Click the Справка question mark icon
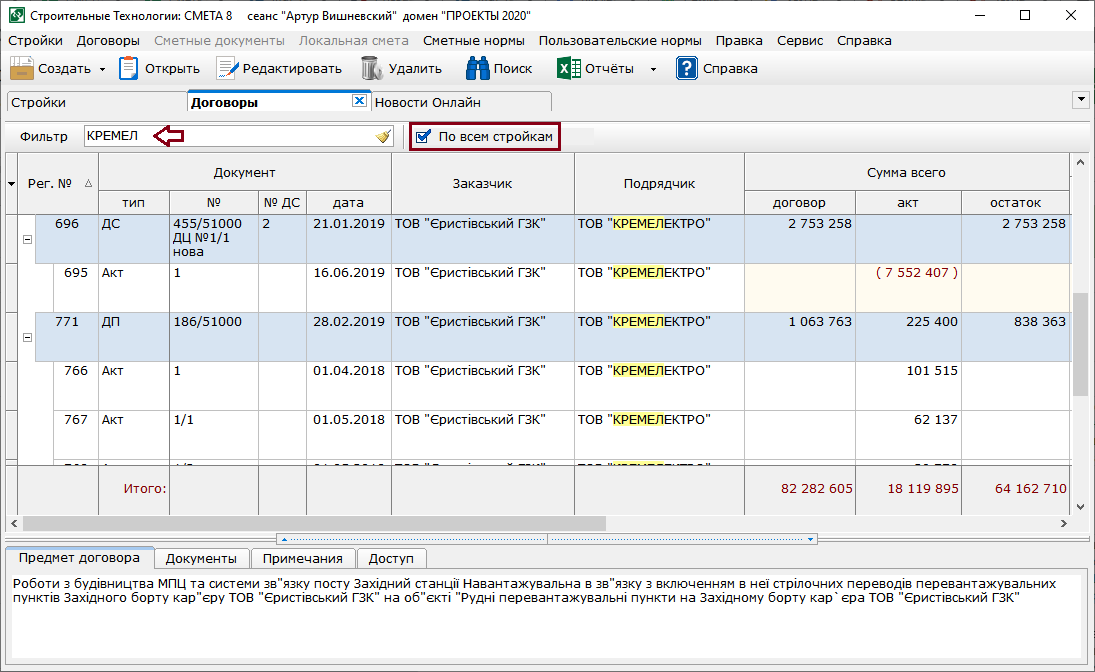This screenshot has height=672, width=1095. click(686, 69)
